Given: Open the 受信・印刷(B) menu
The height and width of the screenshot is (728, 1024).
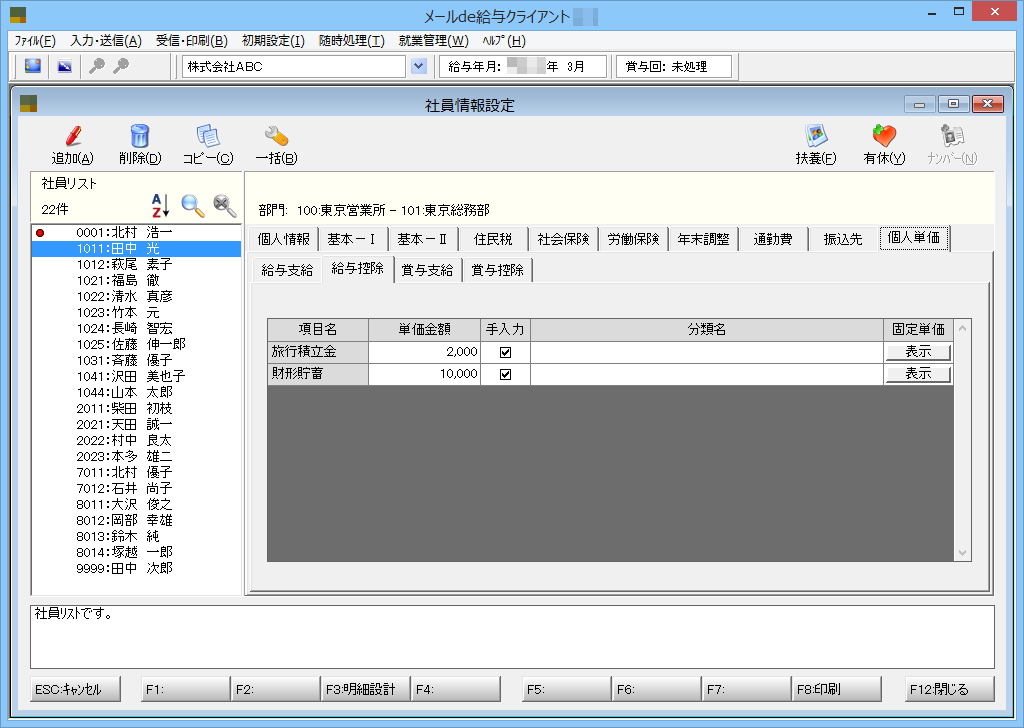Looking at the screenshot, I should (191, 40).
